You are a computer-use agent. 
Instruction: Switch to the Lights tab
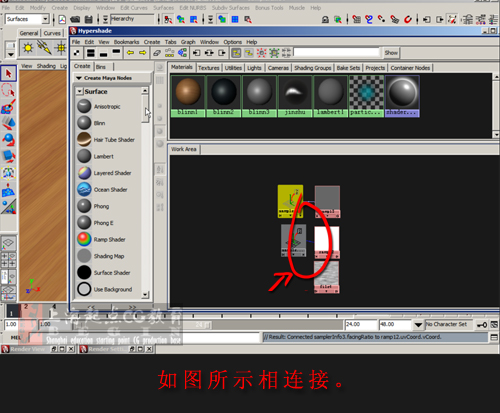[254, 68]
